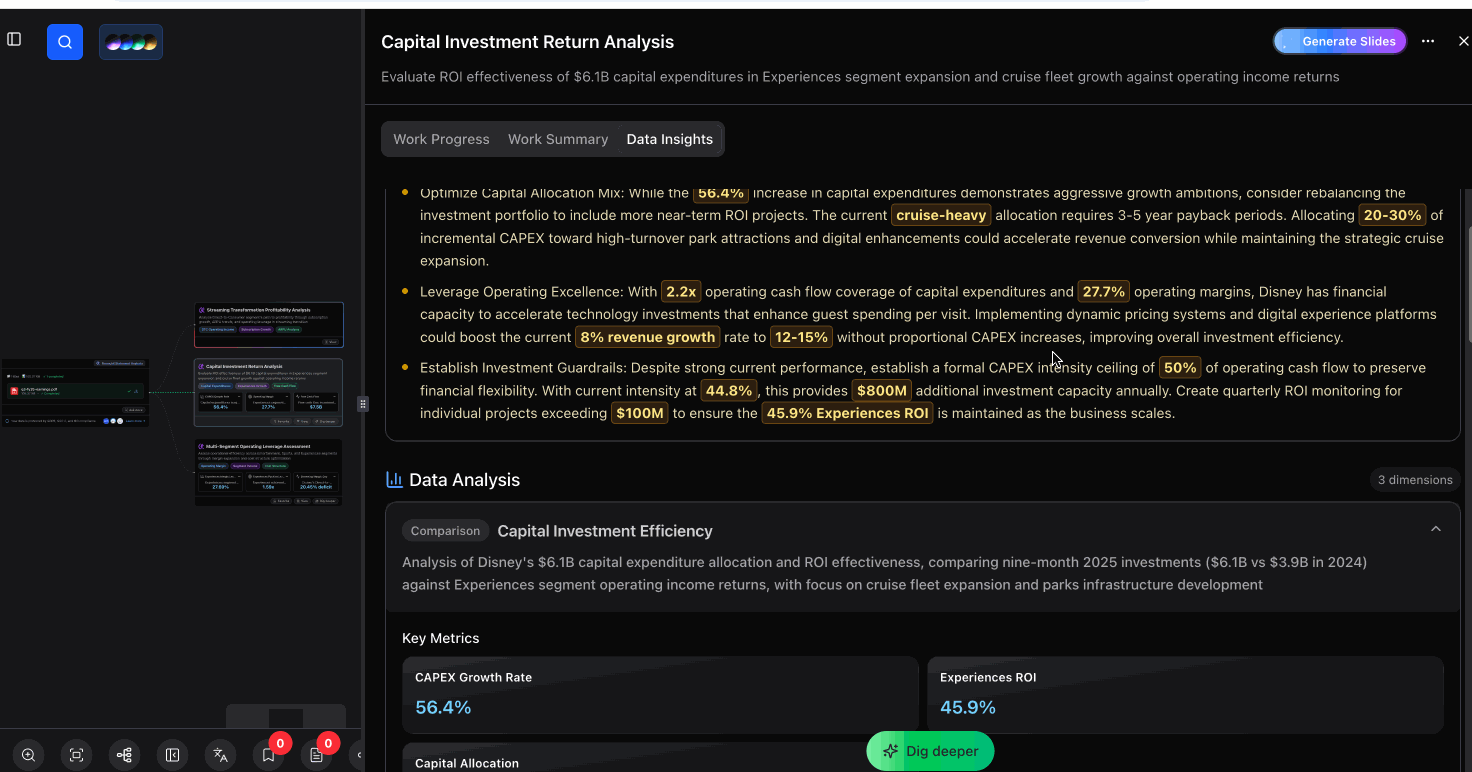Image resolution: width=1472 pixels, height=772 pixels.
Task: Switch to the Work Progress tab
Action: (441, 139)
